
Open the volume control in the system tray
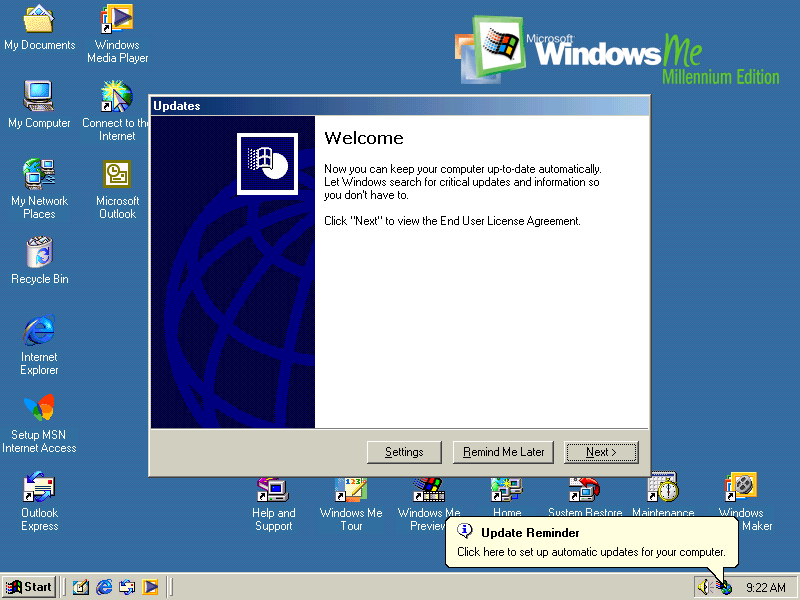pyautogui.click(x=703, y=587)
